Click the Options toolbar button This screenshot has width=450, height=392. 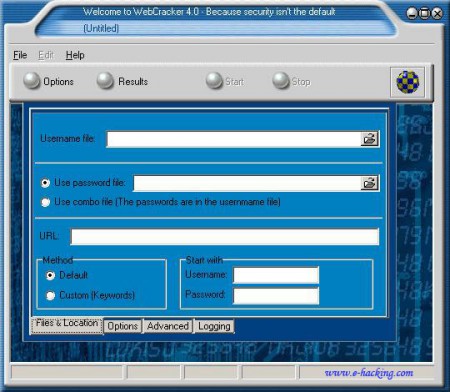pos(49,81)
